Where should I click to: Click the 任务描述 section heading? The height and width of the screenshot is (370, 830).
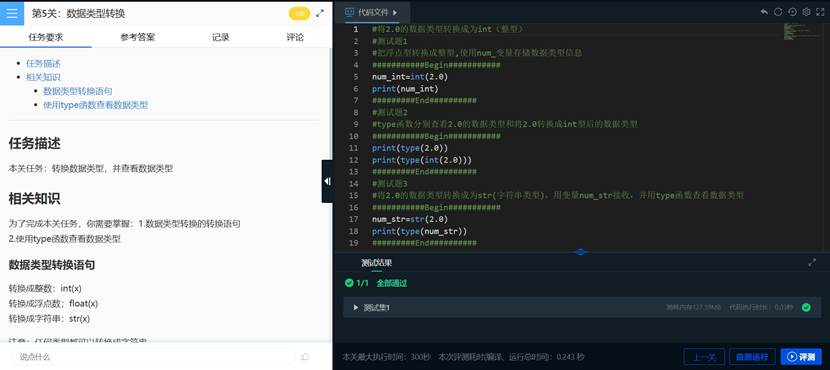click(x=34, y=143)
